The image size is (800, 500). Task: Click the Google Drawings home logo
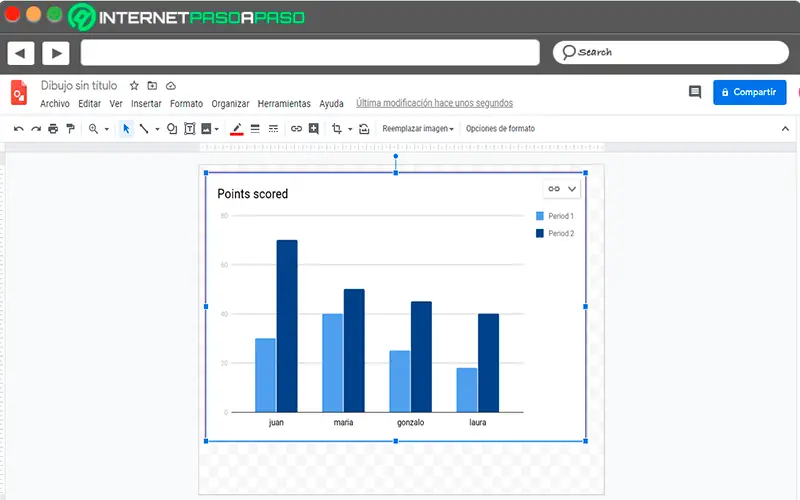[19, 92]
